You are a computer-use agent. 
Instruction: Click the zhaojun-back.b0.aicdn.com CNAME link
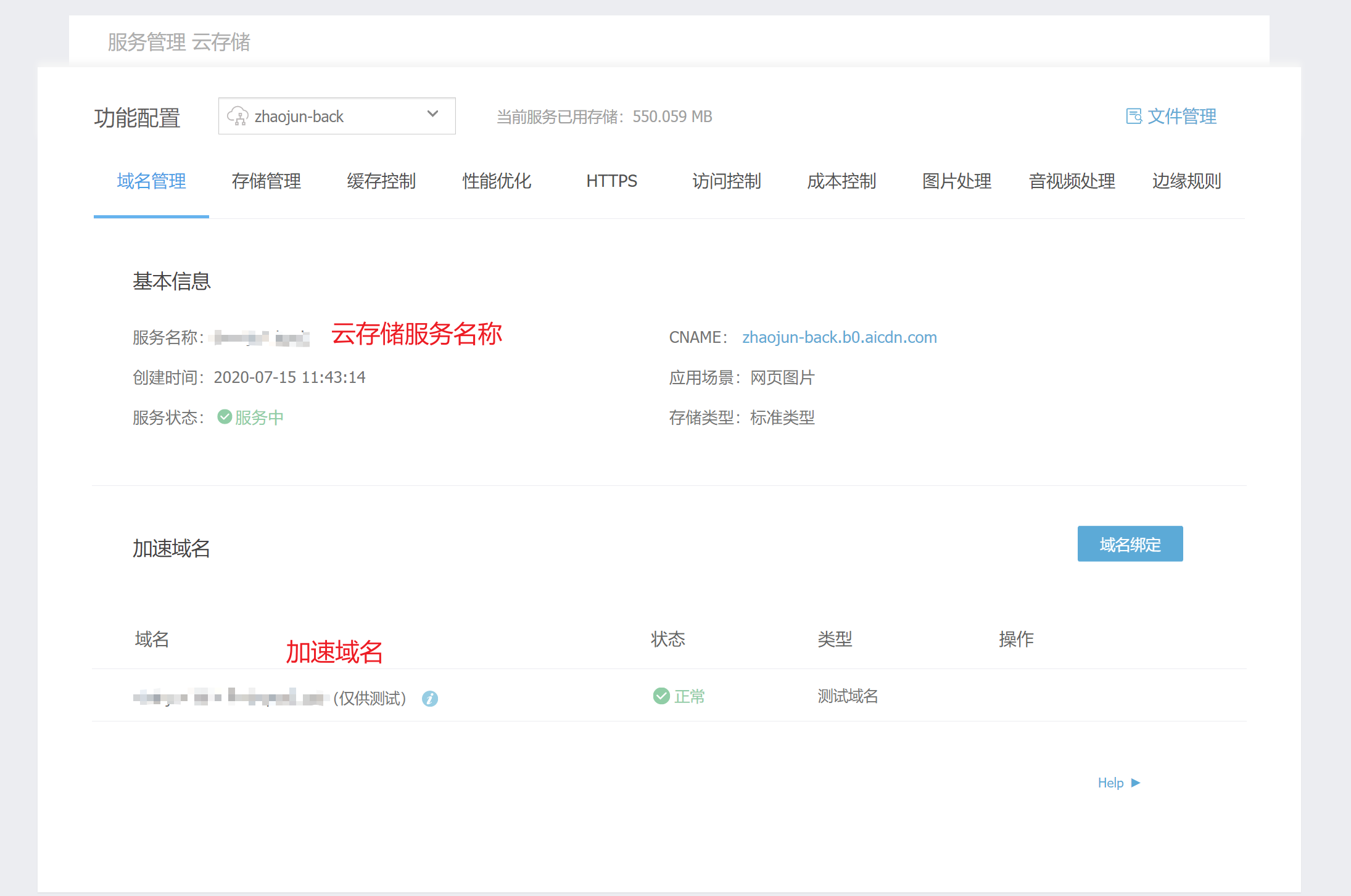coord(839,337)
